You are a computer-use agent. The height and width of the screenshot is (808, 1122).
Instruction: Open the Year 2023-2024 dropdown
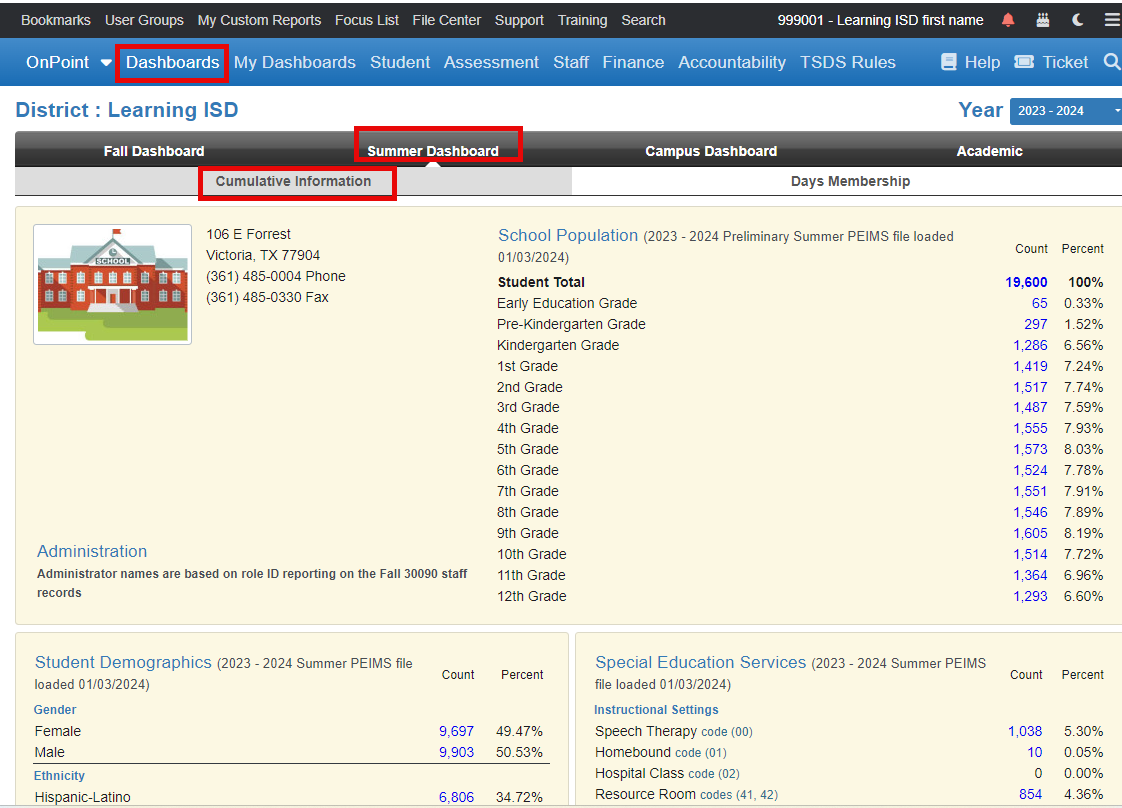coord(1060,111)
